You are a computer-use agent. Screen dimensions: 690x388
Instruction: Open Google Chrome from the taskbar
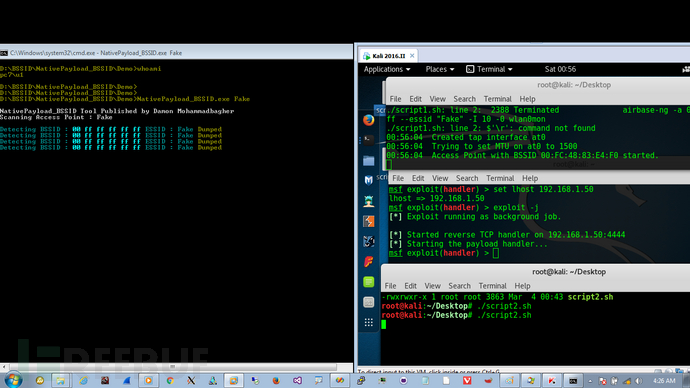click(x=170, y=381)
